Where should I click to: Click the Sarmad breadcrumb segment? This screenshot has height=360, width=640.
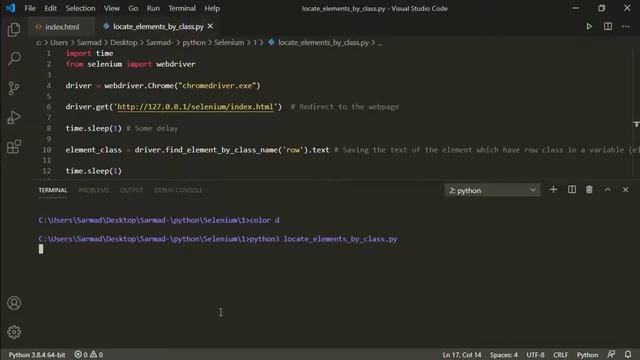[89, 42]
